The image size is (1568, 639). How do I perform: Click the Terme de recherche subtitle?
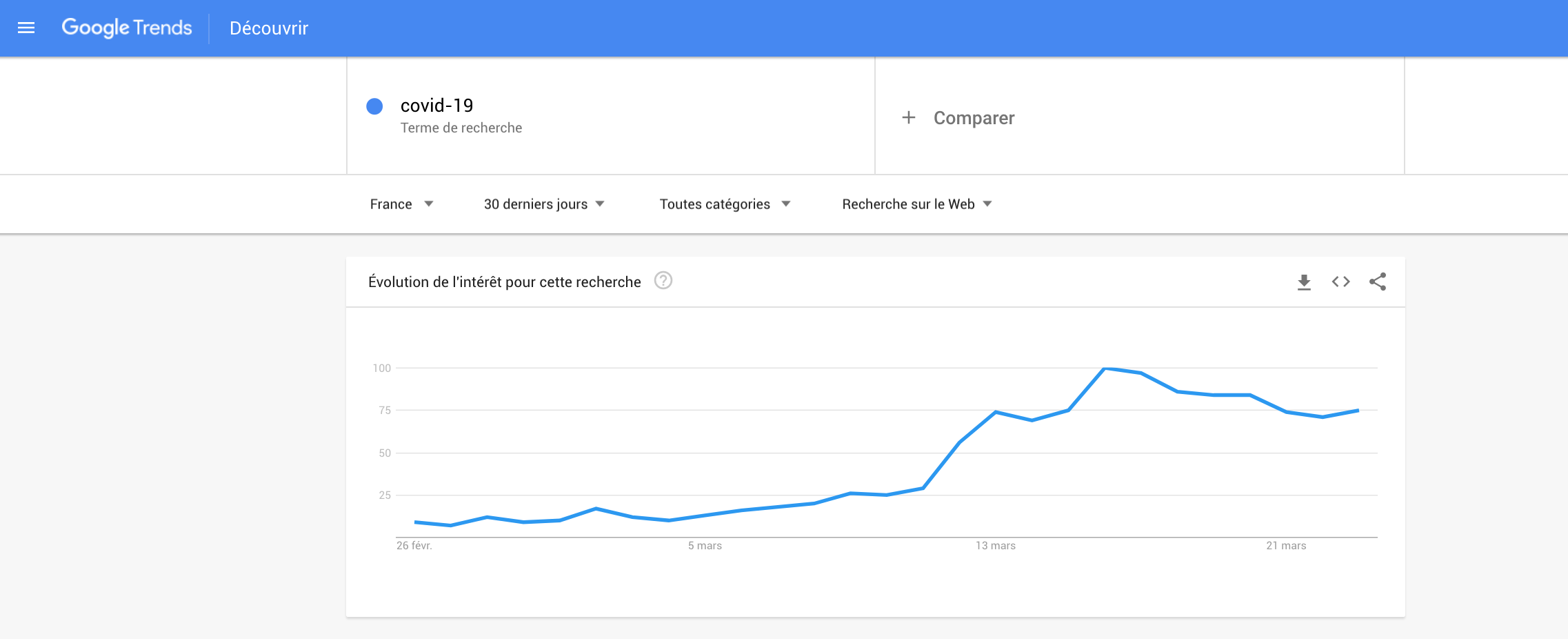tap(461, 128)
